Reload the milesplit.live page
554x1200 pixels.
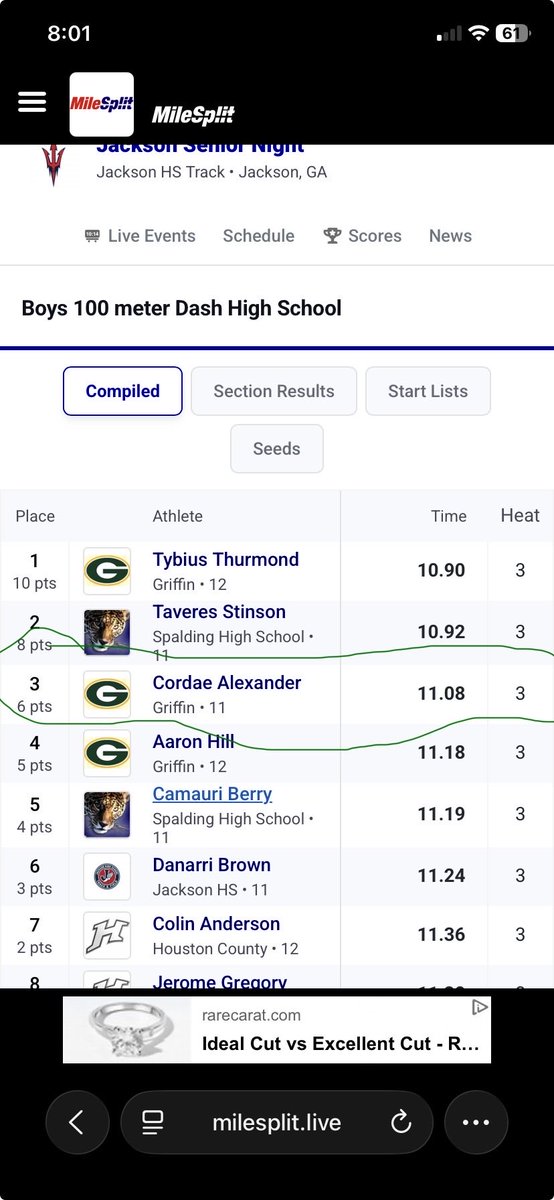401,1123
